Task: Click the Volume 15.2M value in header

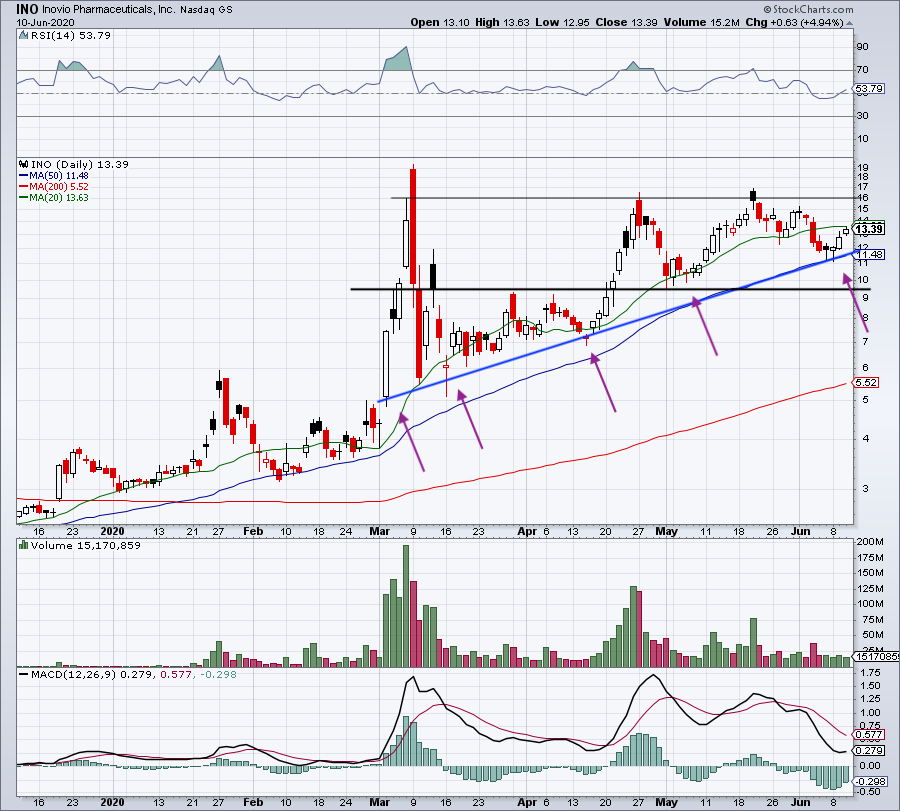Action: pos(701,22)
